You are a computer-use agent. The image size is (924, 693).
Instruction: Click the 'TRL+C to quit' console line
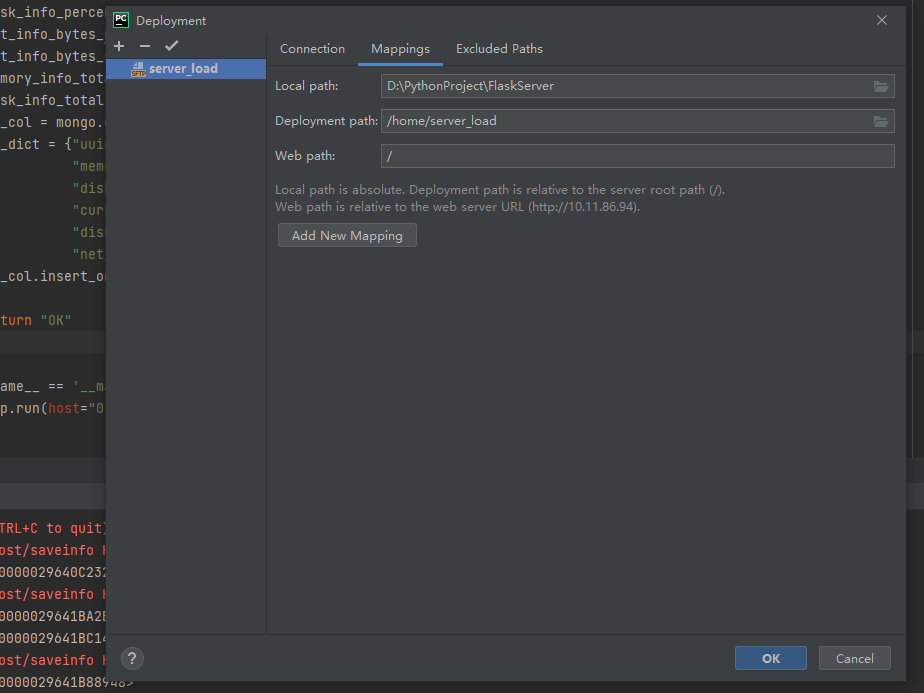pyautogui.click(x=53, y=528)
